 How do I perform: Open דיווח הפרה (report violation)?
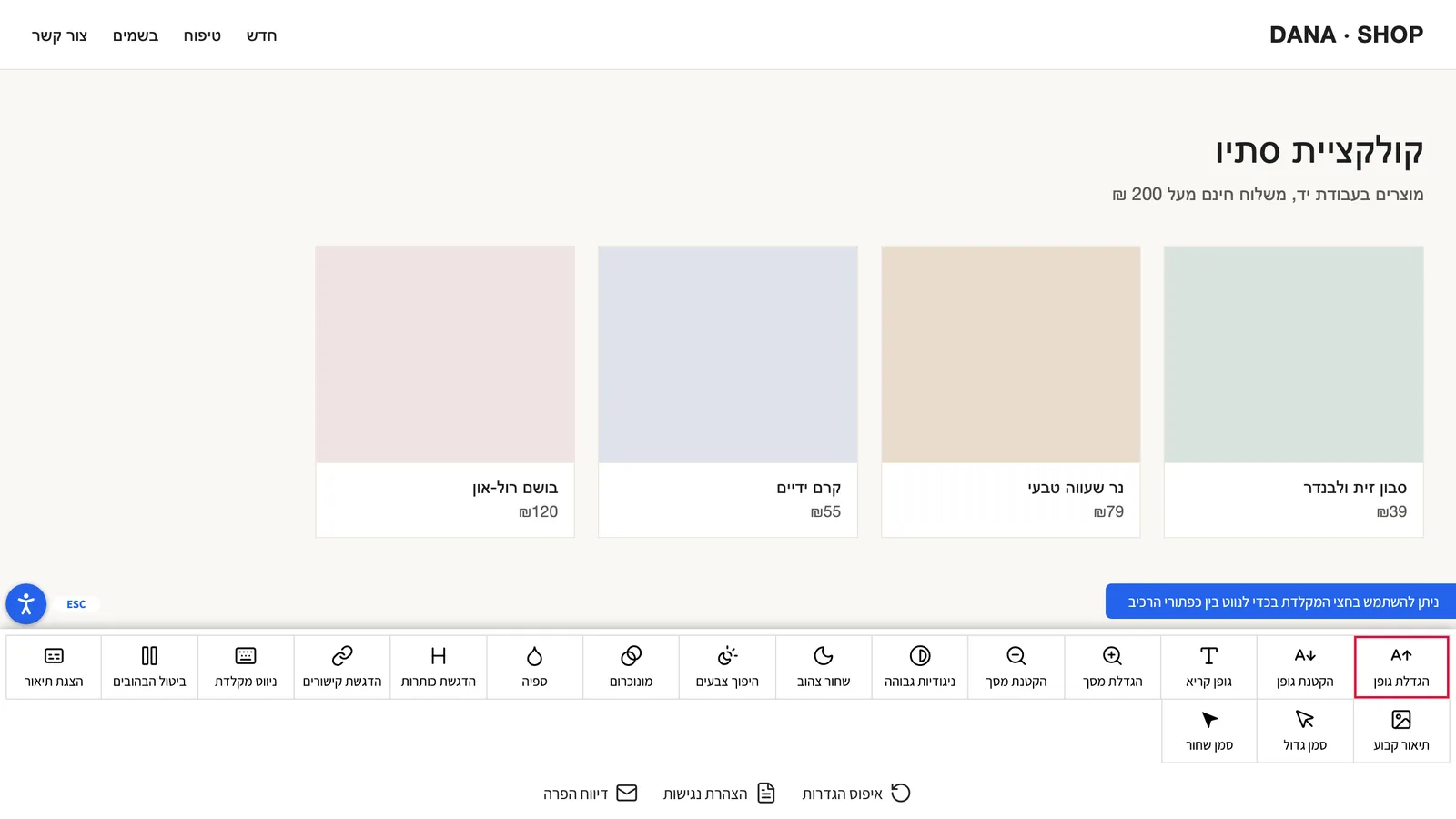click(x=591, y=794)
